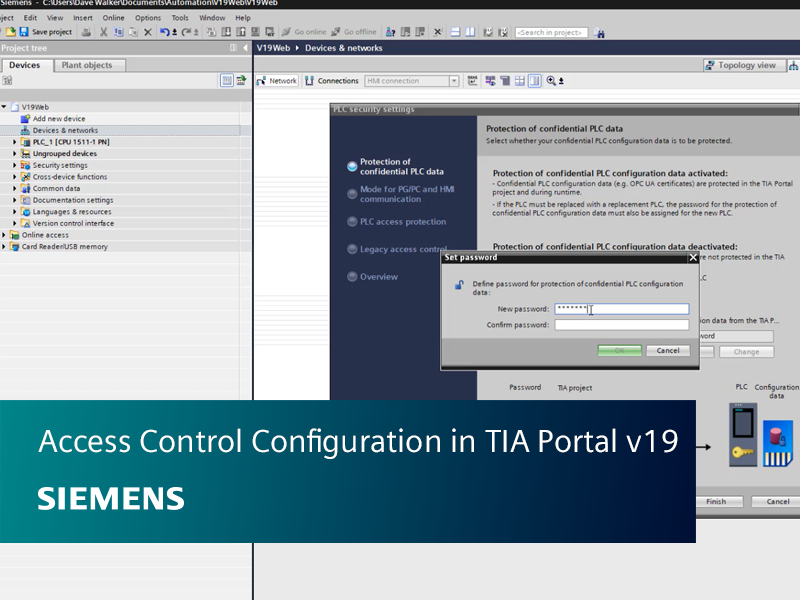Open Topology view
The height and width of the screenshot is (600, 800).
pyautogui.click(x=745, y=64)
